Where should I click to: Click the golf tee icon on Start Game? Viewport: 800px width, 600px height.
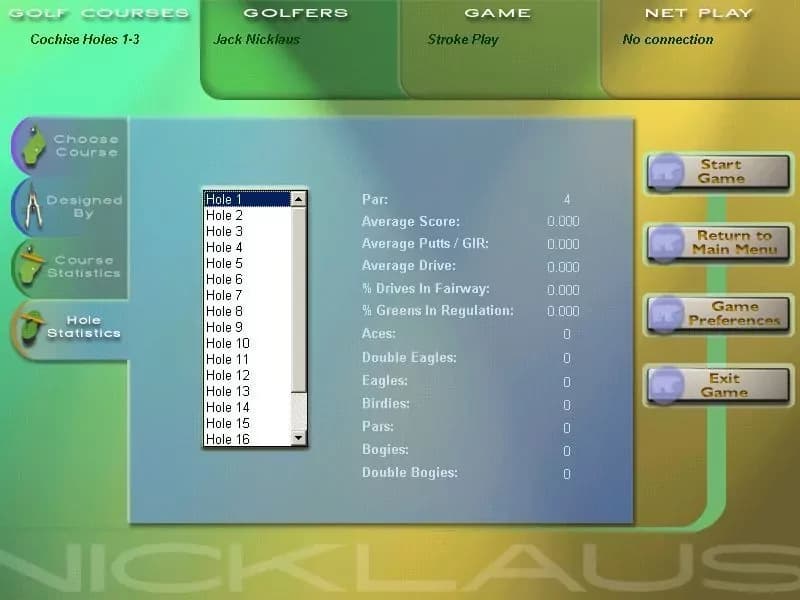666,171
